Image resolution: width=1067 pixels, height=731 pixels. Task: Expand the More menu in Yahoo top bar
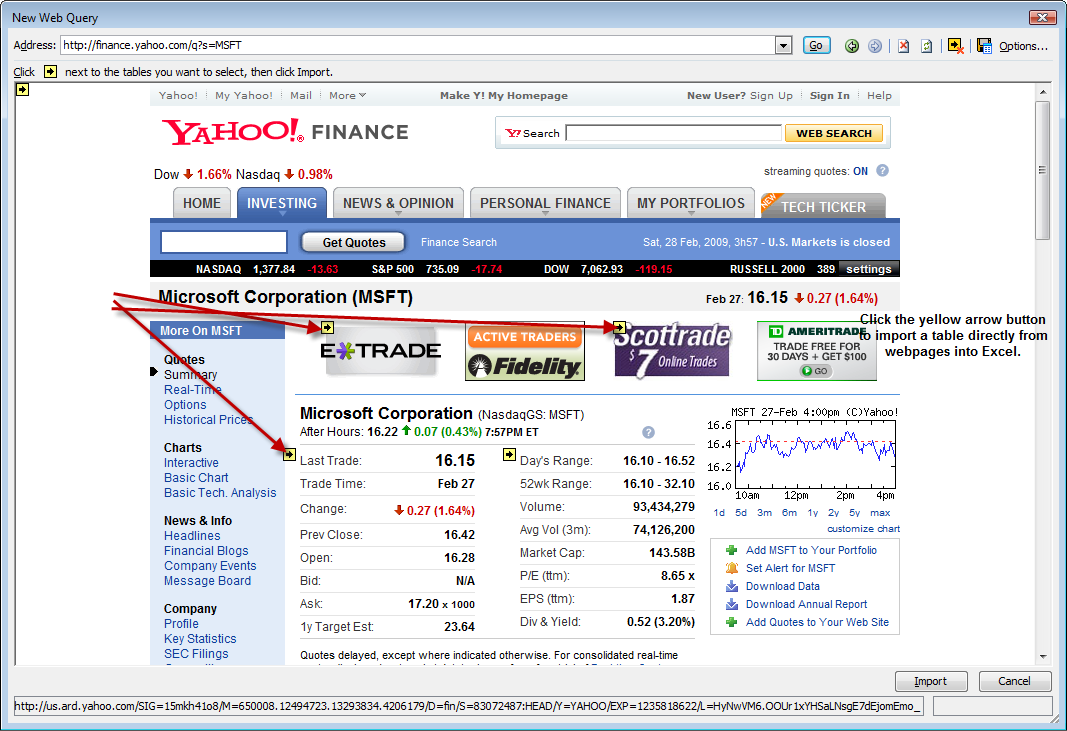tap(347, 95)
